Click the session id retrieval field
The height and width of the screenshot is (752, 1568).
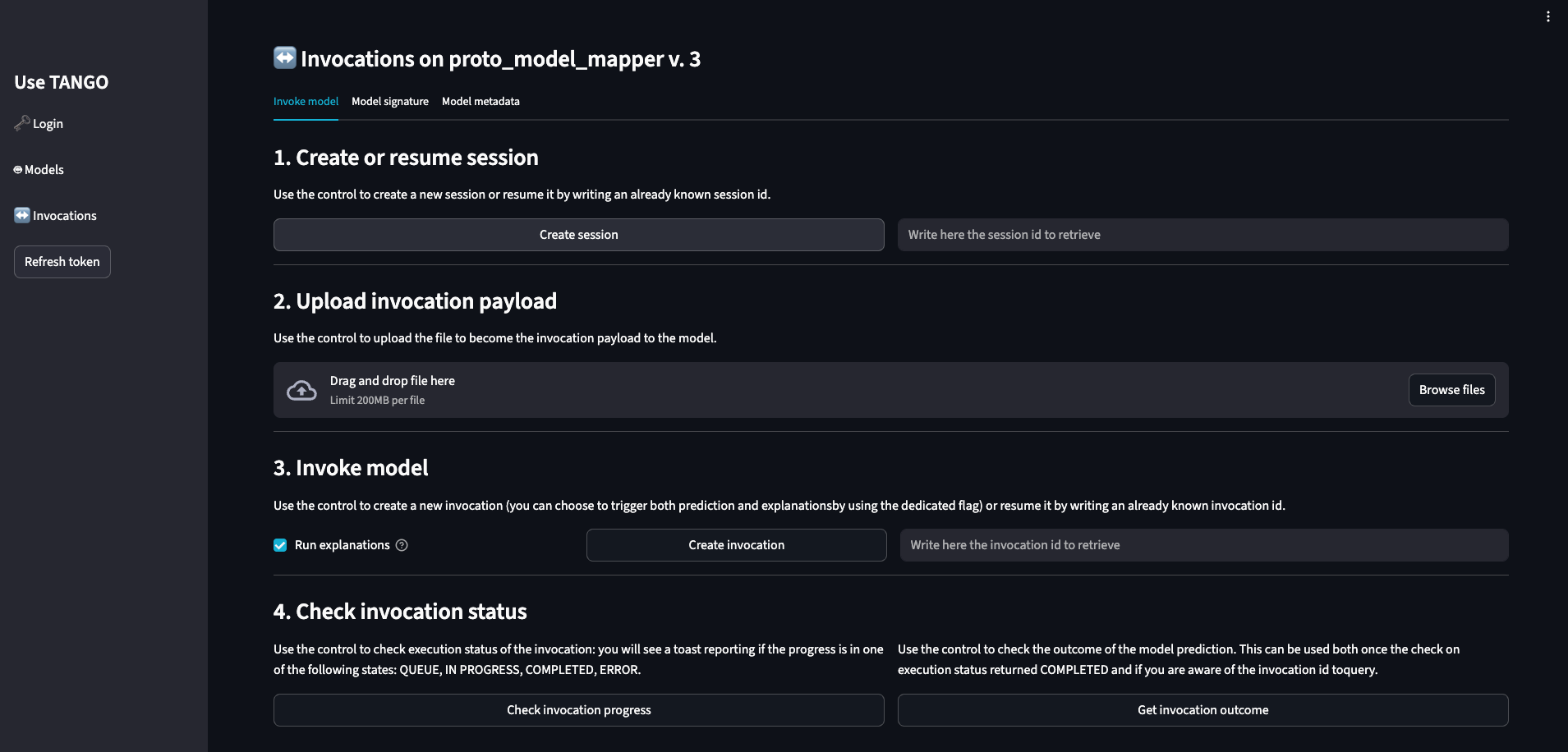pyautogui.click(x=1202, y=235)
